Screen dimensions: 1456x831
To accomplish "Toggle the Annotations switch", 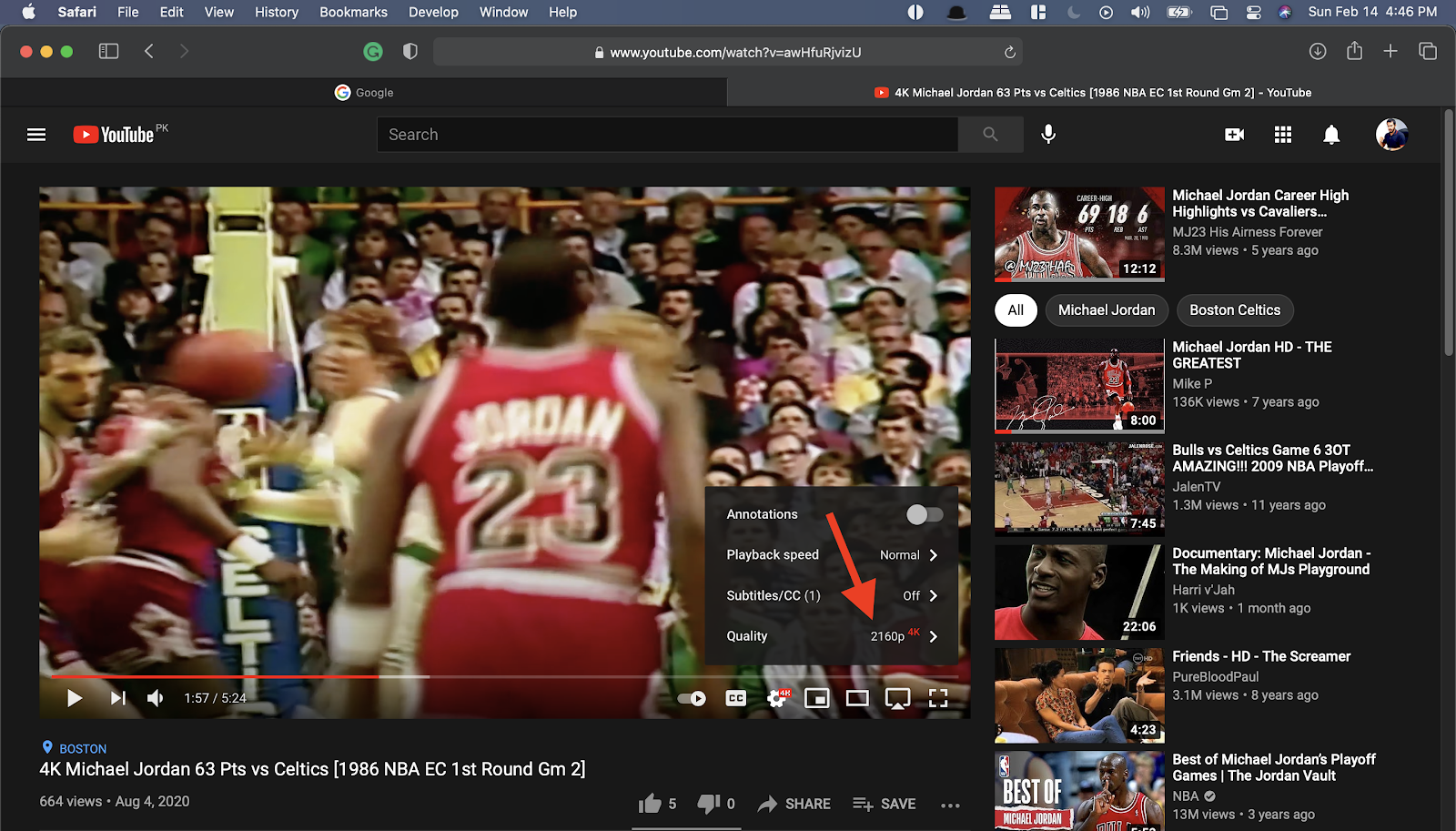I will pyautogui.click(x=925, y=514).
